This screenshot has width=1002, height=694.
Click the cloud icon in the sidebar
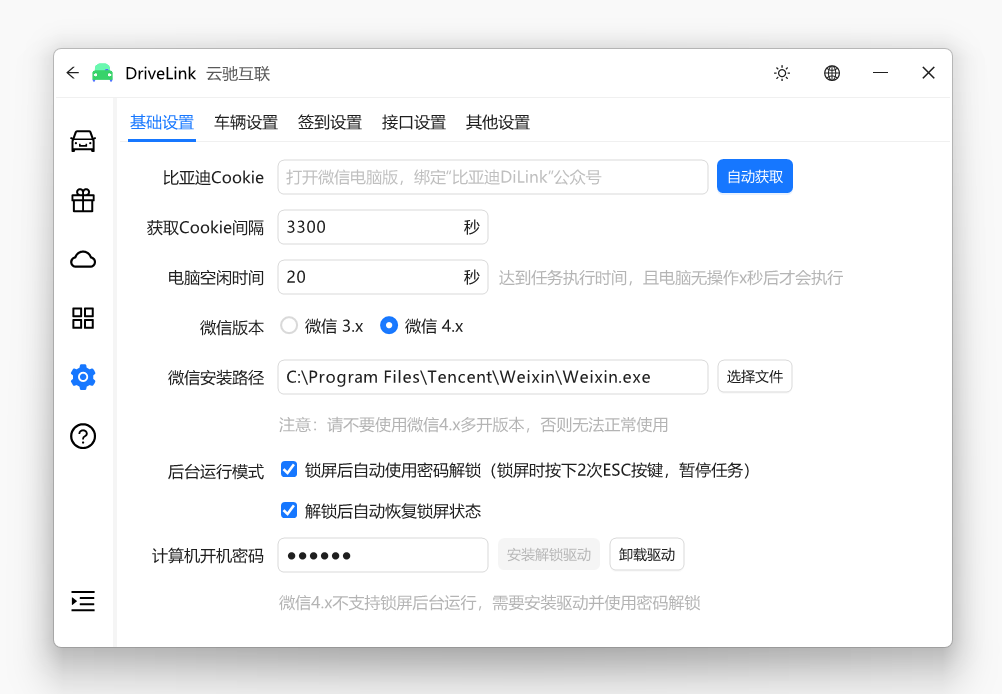click(83, 259)
